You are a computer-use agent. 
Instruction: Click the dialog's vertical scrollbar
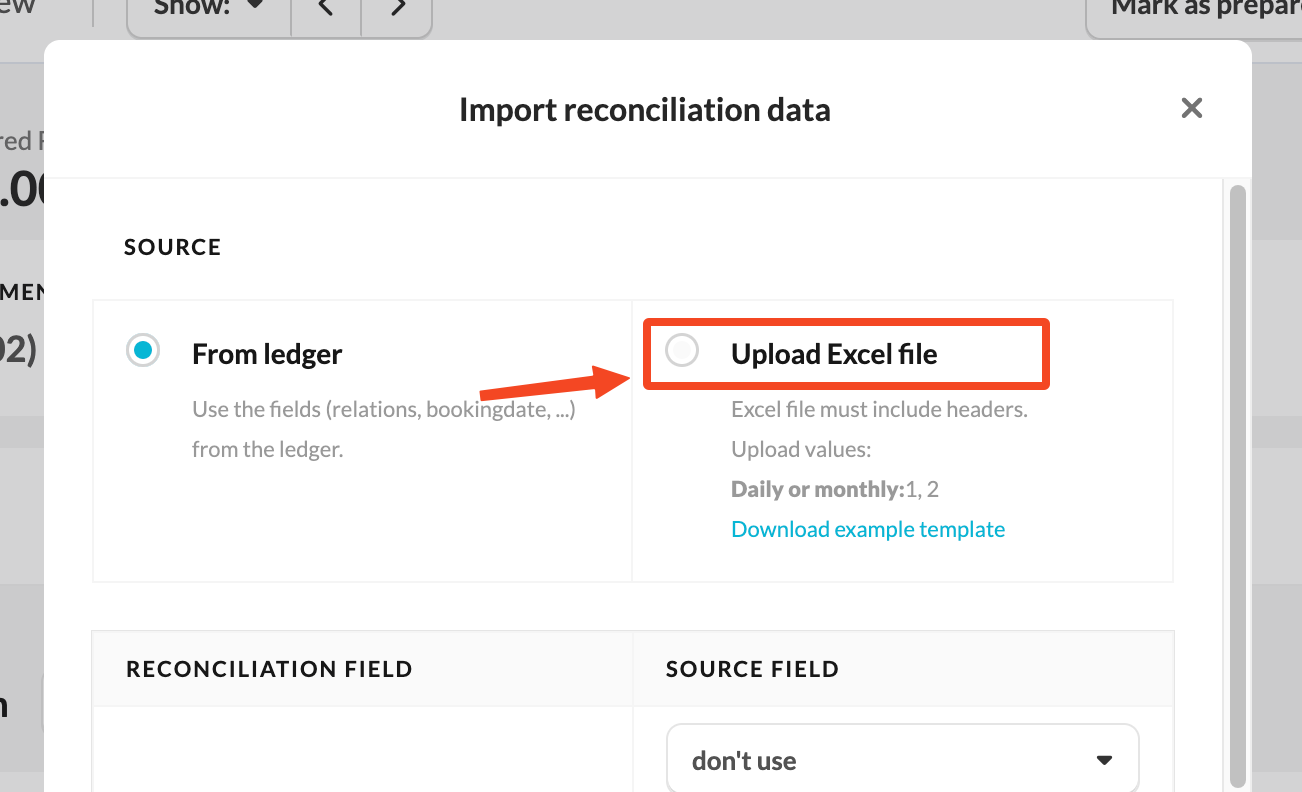pyautogui.click(x=1238, y=480)
